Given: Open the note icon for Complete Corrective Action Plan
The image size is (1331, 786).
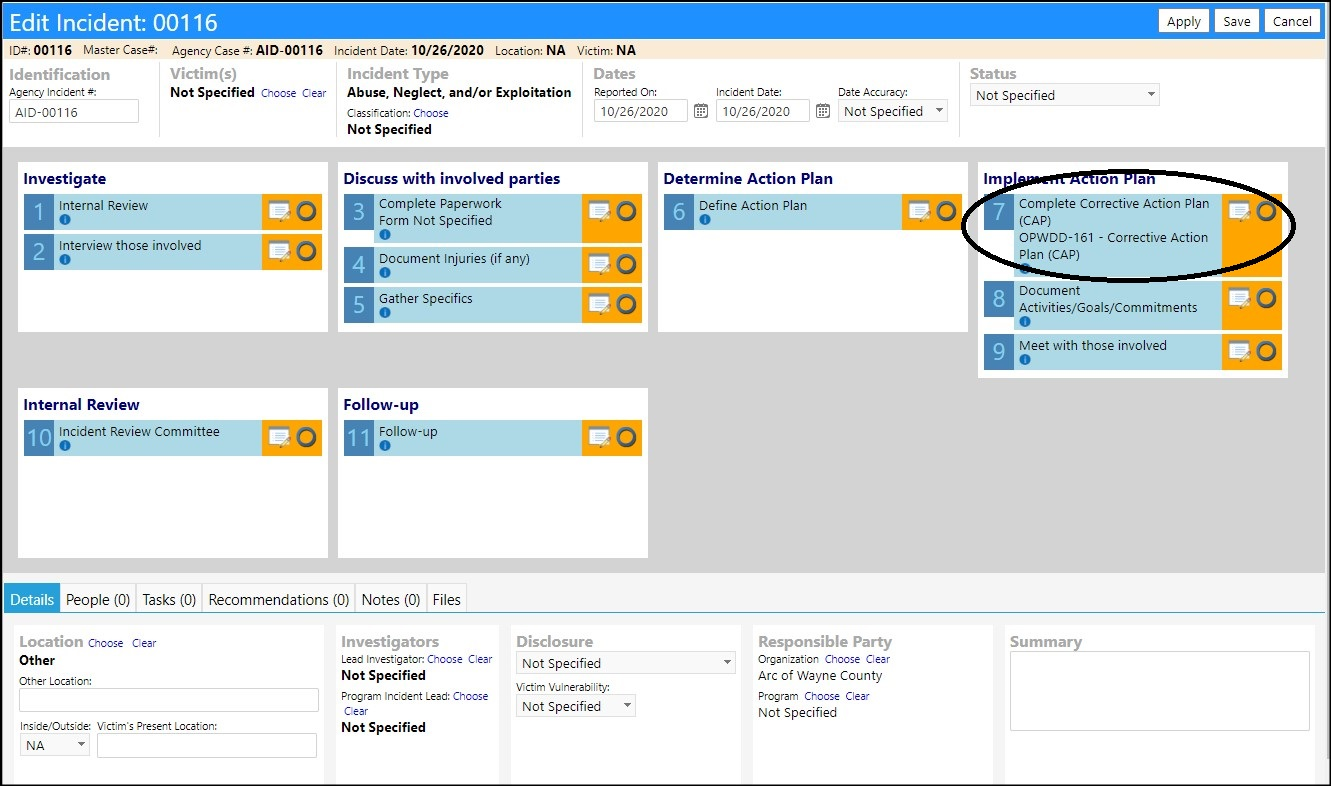Looking at the screenshot, I should [x=1239, y=211].
